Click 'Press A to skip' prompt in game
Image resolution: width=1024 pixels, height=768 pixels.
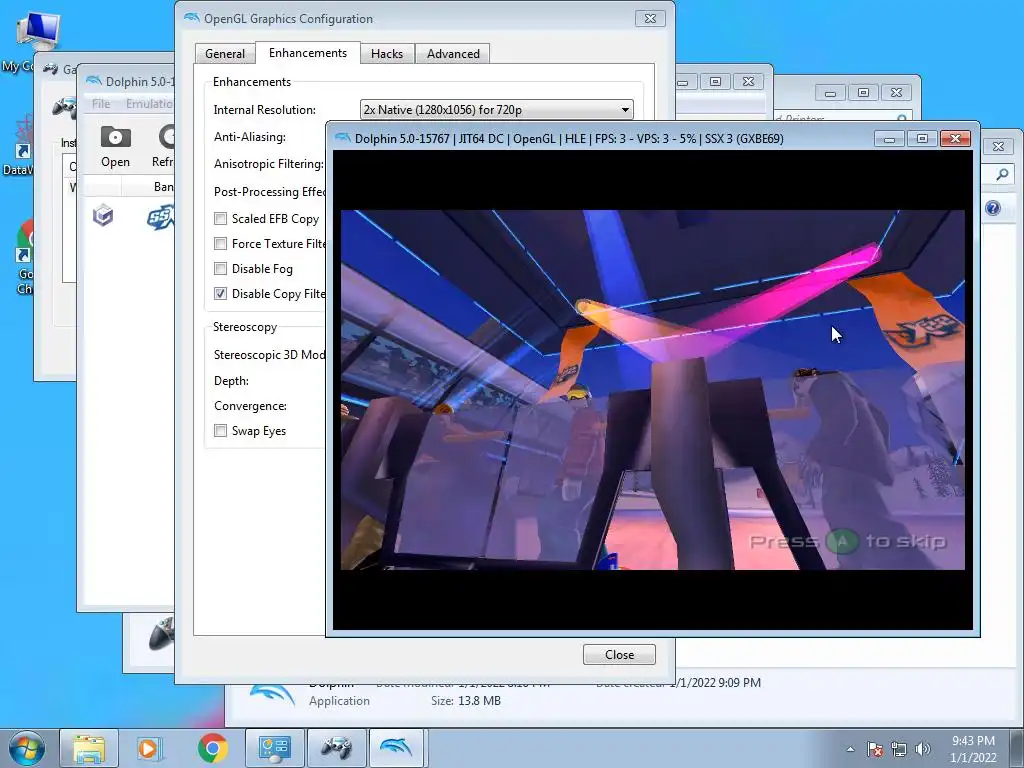click(848, 541)
